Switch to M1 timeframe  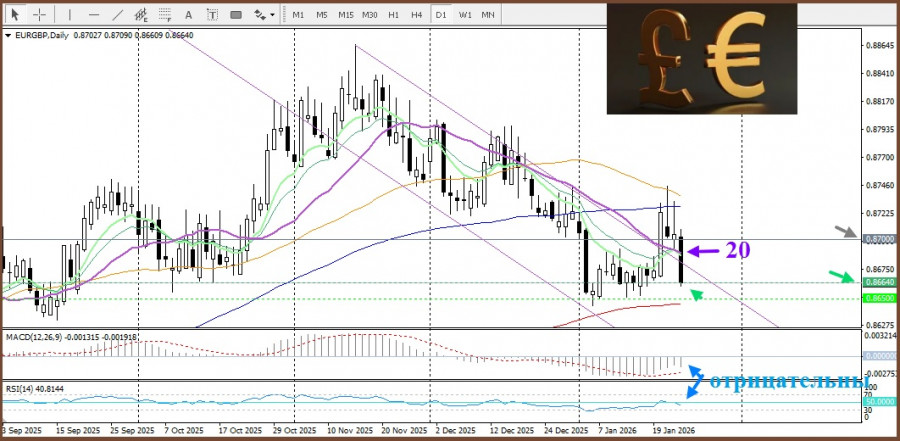pyautogui.click(x=298, y=15)
